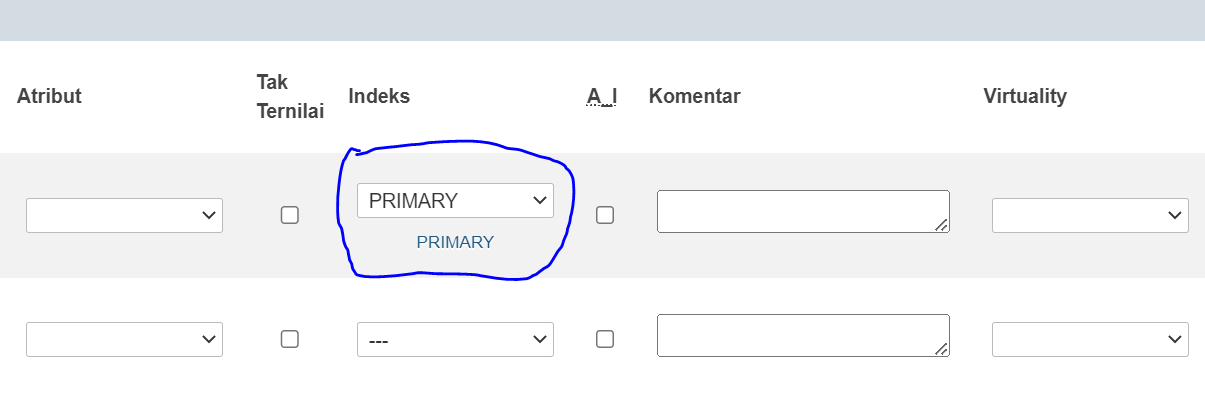Open the first row Atribut dropdown

[x=124, y=215]
